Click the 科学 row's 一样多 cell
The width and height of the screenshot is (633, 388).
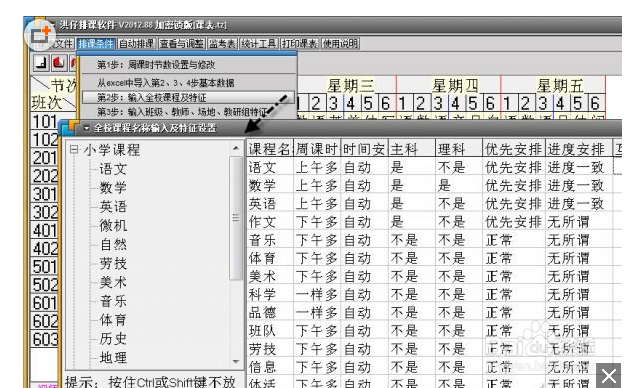pyautogui.click(x=317, y=294)
